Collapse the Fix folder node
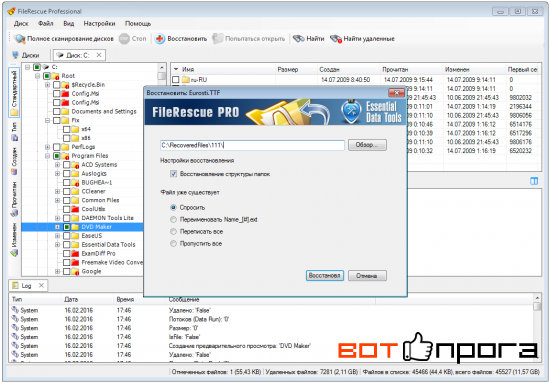The height and width of the screenshot is (383, 550). (47, 120)
